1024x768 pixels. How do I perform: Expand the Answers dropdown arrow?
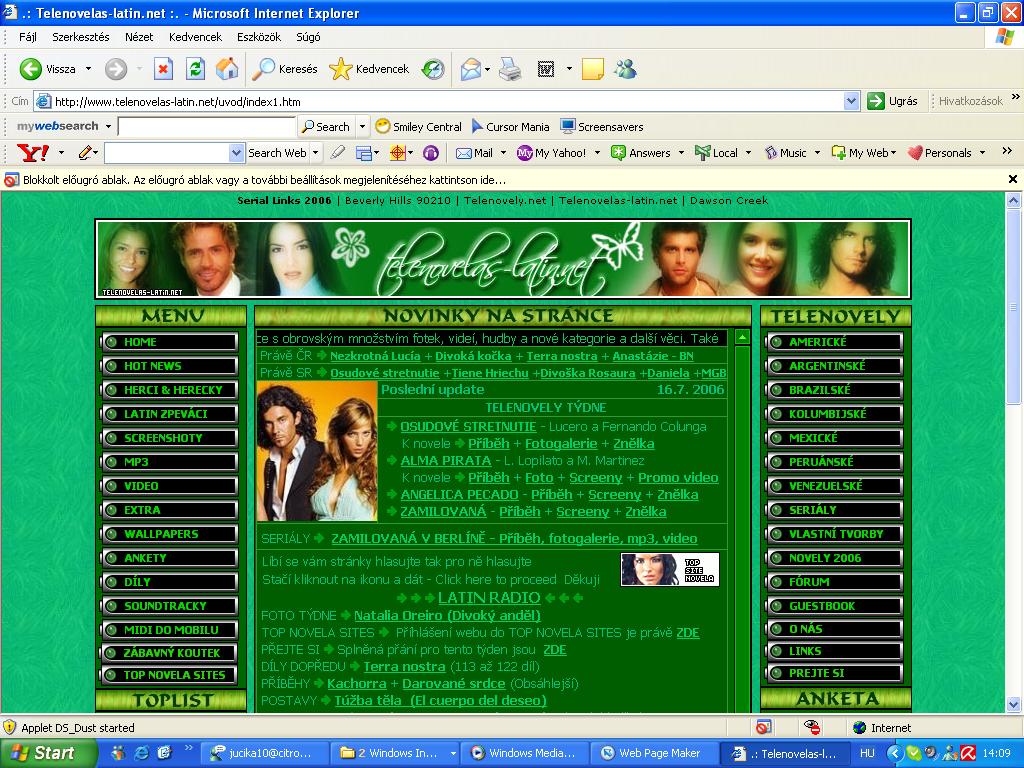[681, 153]
